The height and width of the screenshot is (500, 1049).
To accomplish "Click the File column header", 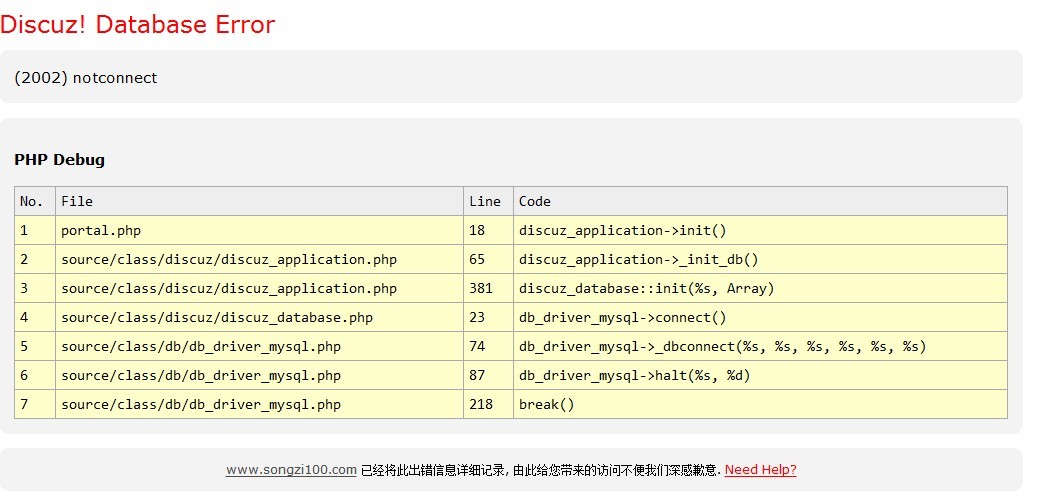I will click(260, 201).
